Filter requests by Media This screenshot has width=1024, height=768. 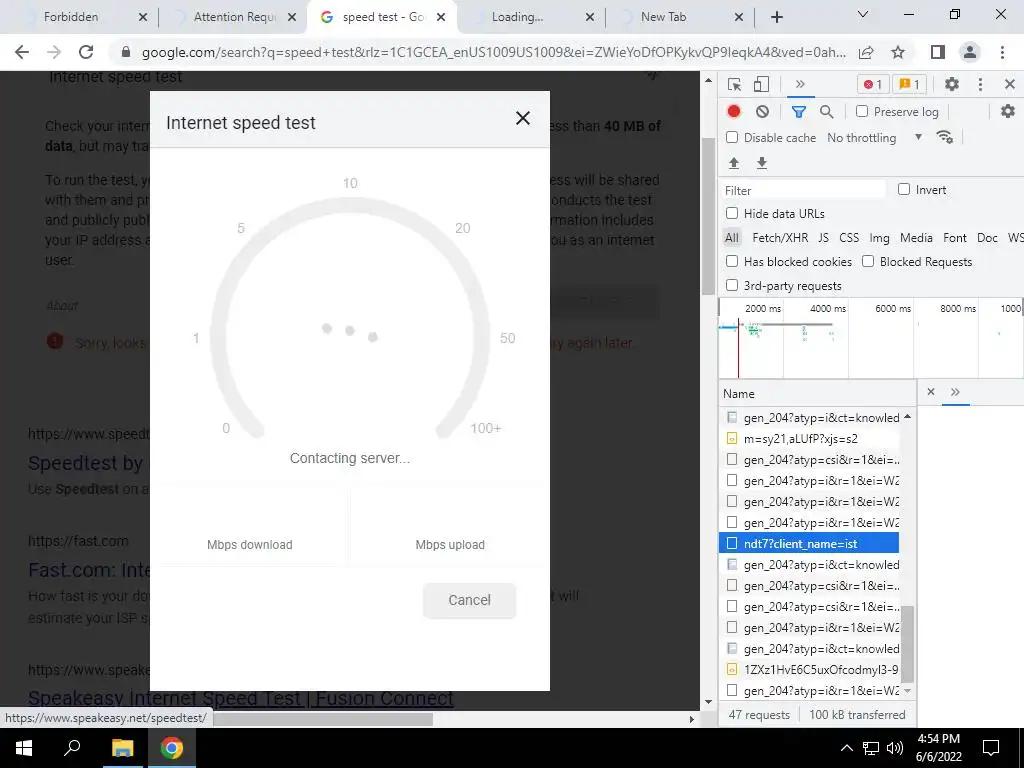tap(916, 238)
